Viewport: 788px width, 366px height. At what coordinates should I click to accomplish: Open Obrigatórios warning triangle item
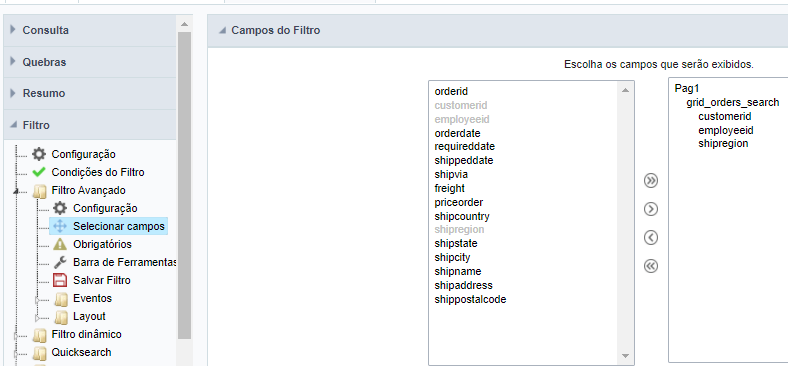click(x=60, y=244)
